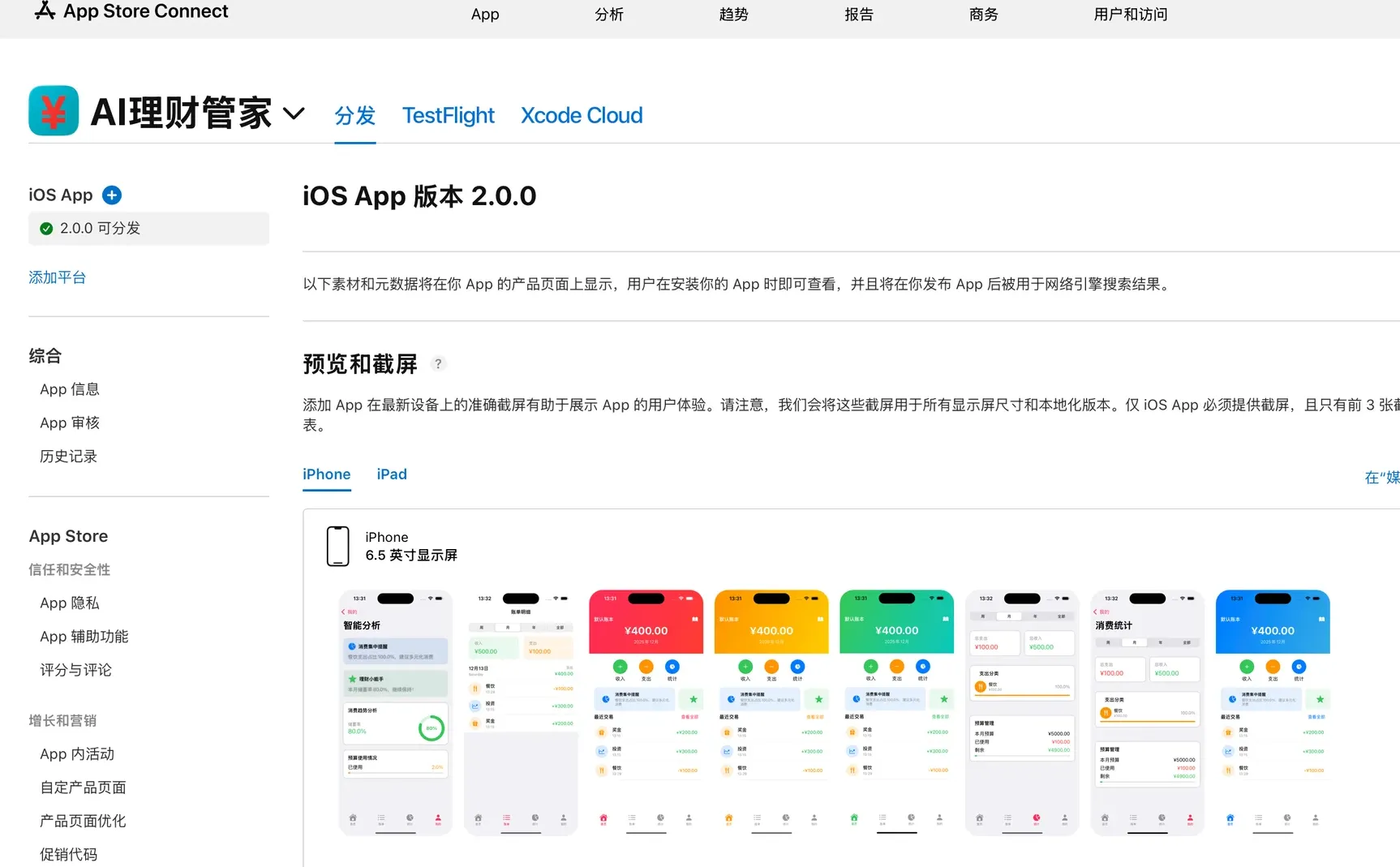Open 用户和访问 from the navigation bar

coord(1130,14)
